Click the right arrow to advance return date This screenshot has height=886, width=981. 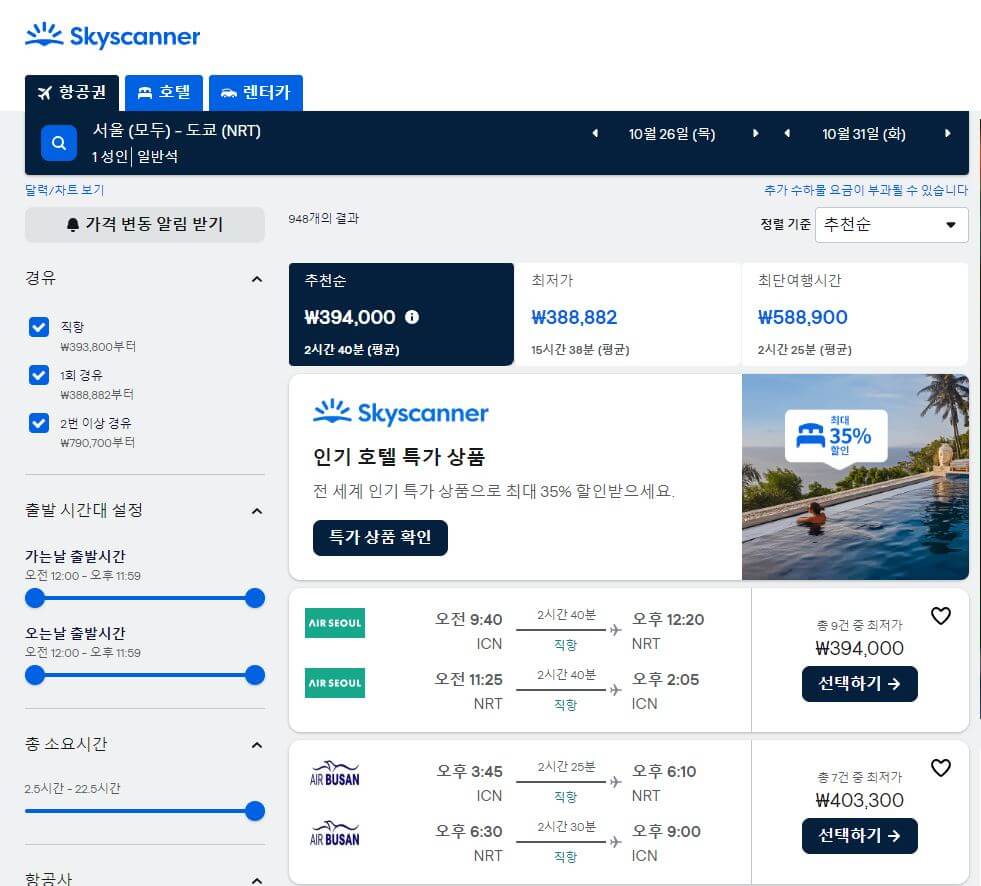click(x=947, y=133)
